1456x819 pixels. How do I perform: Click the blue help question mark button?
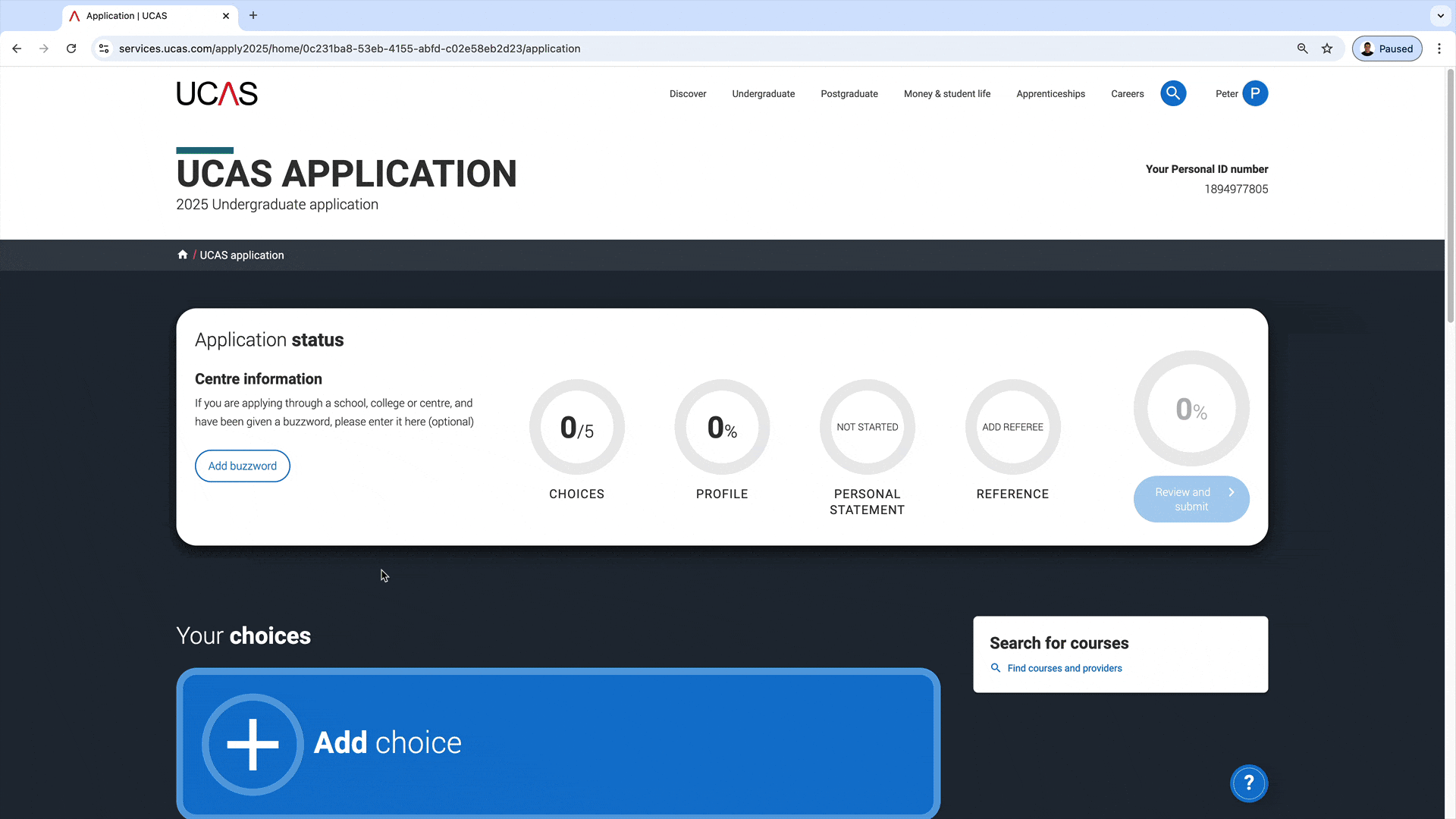pyautogui.click(x=1249, y=783)
